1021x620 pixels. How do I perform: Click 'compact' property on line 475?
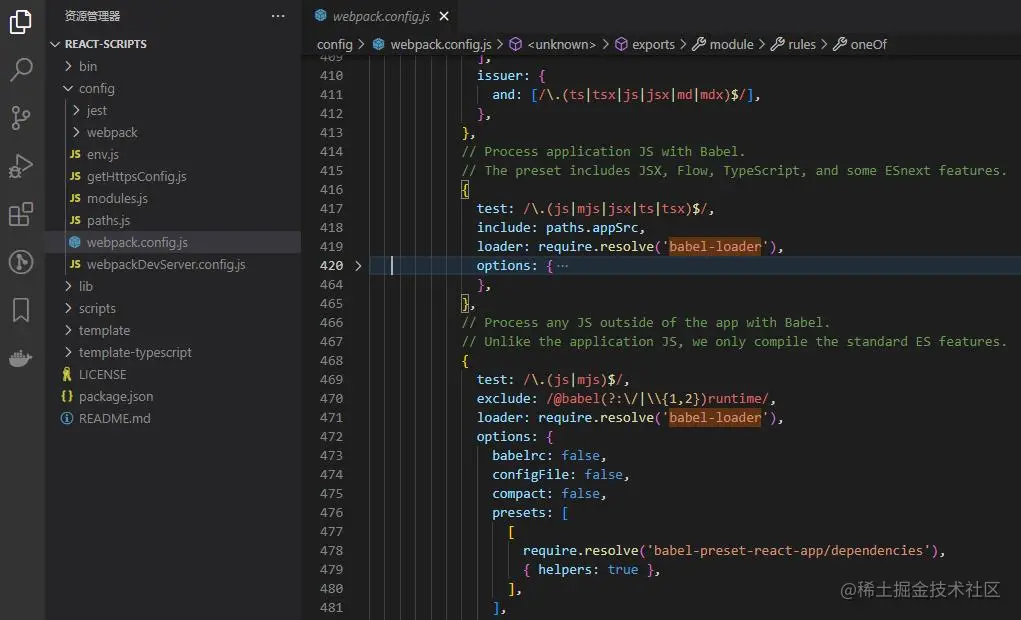point(519,494)
